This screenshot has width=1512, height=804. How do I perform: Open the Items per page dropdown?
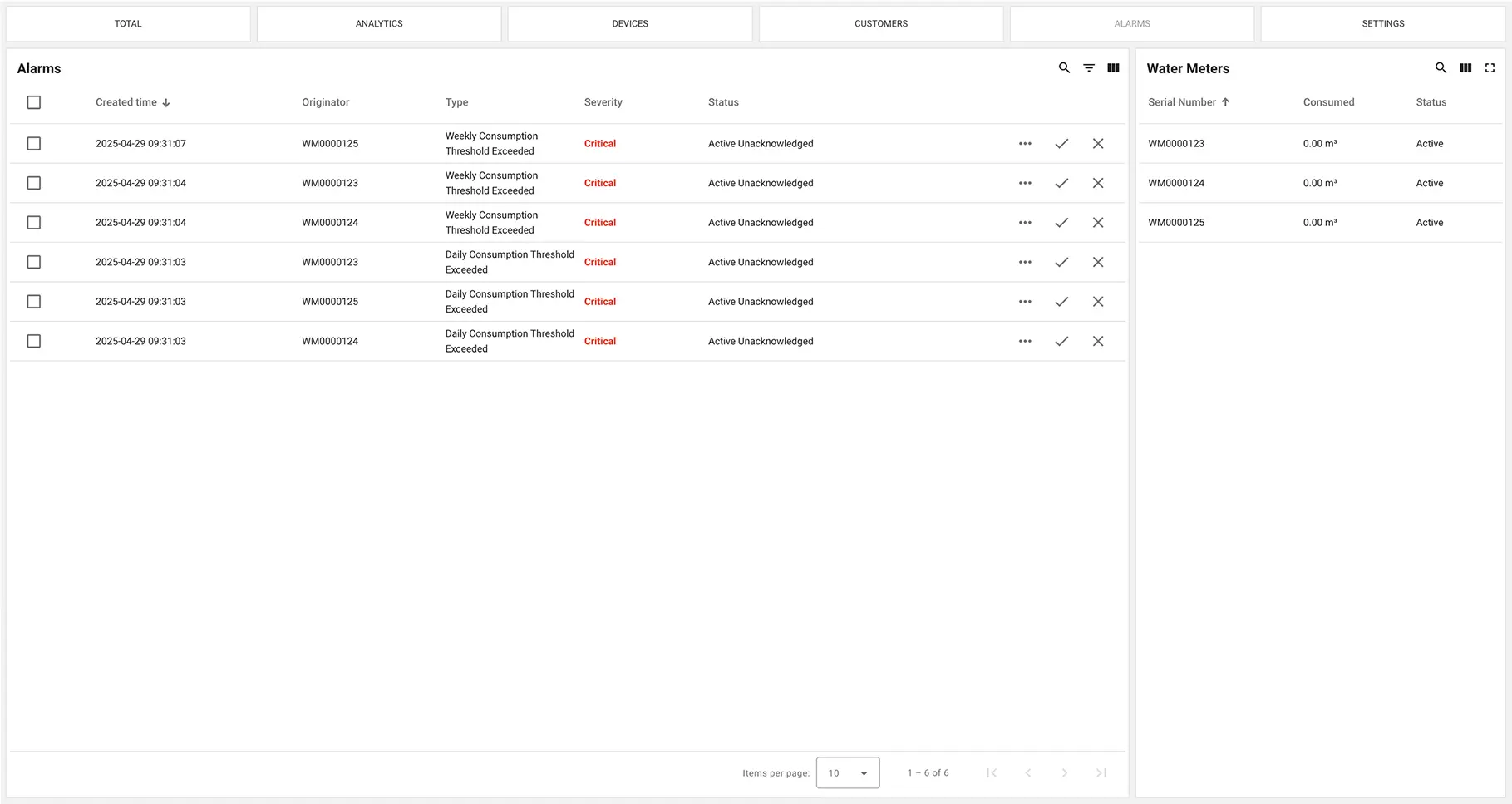[848, 773]
